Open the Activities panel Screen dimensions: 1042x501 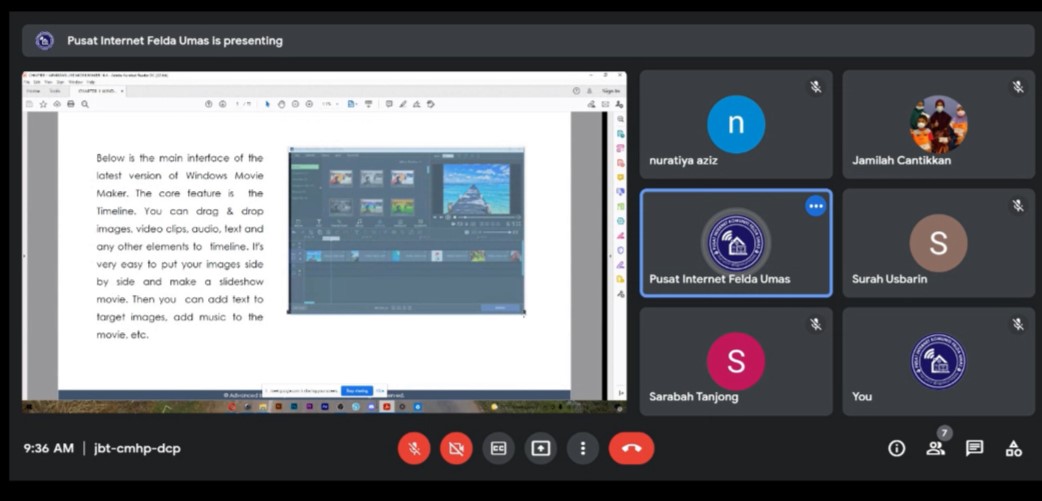click(x=1014, y=449)
